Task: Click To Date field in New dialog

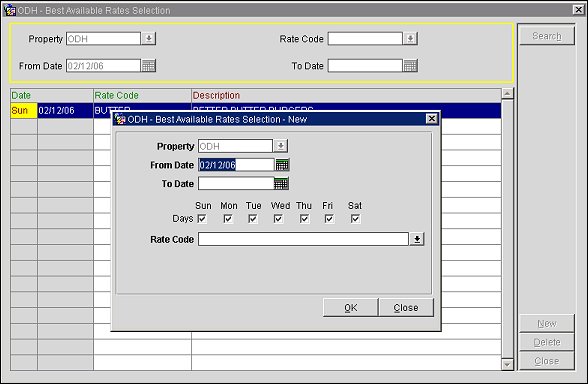Action: [236, 183]
